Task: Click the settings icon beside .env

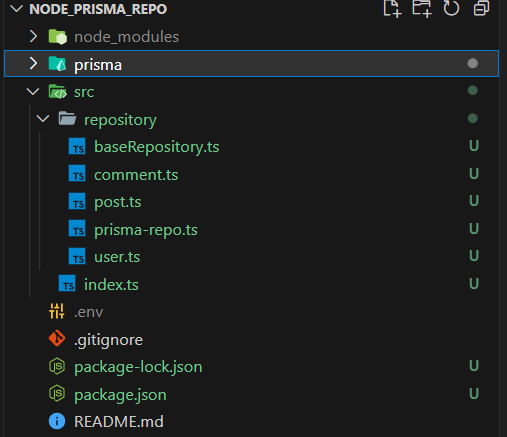Action: [57, 311]
